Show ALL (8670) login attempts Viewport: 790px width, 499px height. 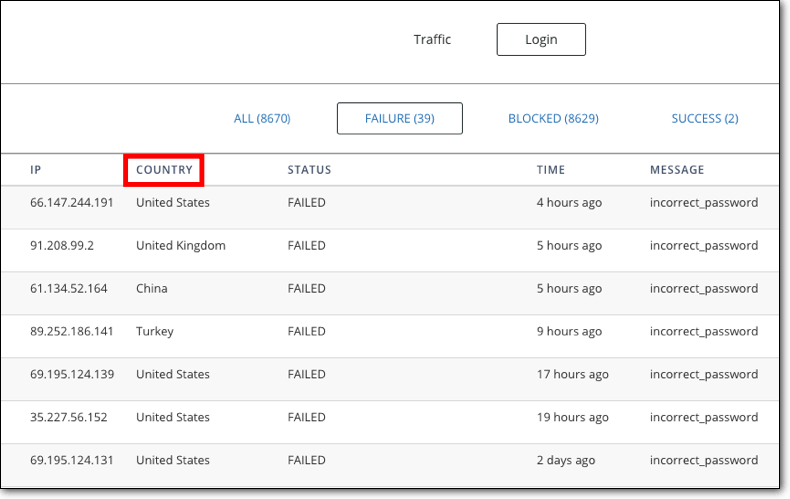pos(262,118)
